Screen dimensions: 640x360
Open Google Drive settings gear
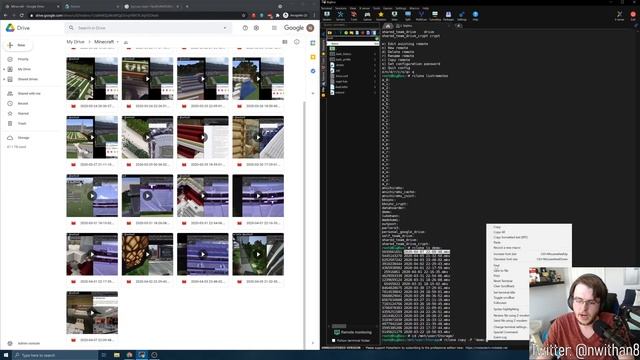click(x=256, y=28)
